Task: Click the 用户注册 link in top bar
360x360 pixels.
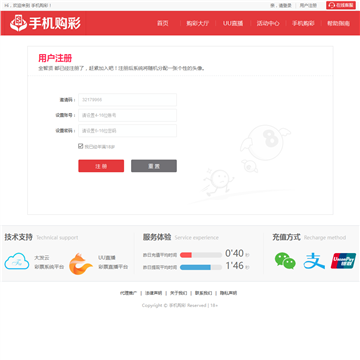Action: (x=308, y=5)
